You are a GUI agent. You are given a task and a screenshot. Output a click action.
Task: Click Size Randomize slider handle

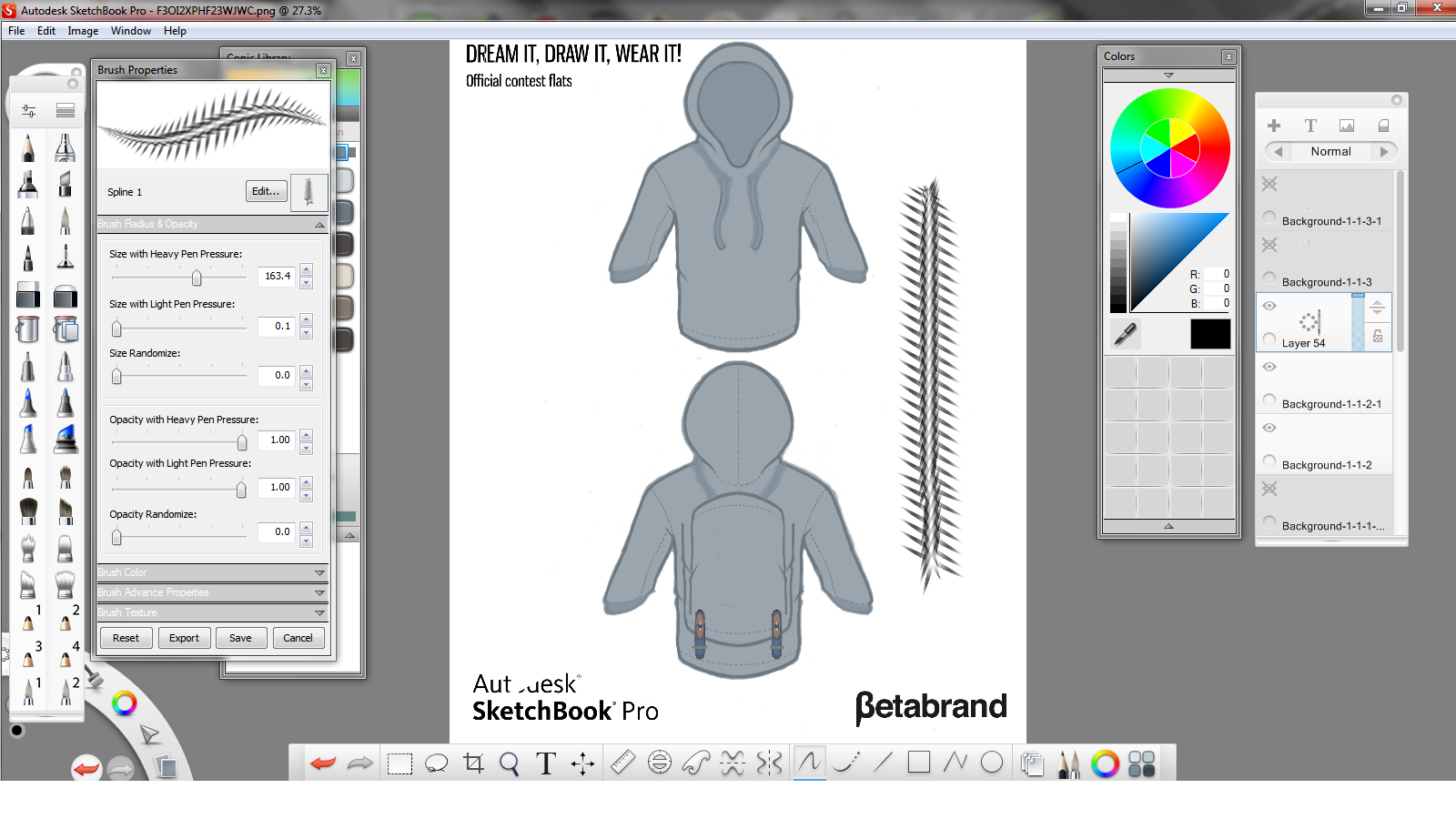click(x=116, y=376)
